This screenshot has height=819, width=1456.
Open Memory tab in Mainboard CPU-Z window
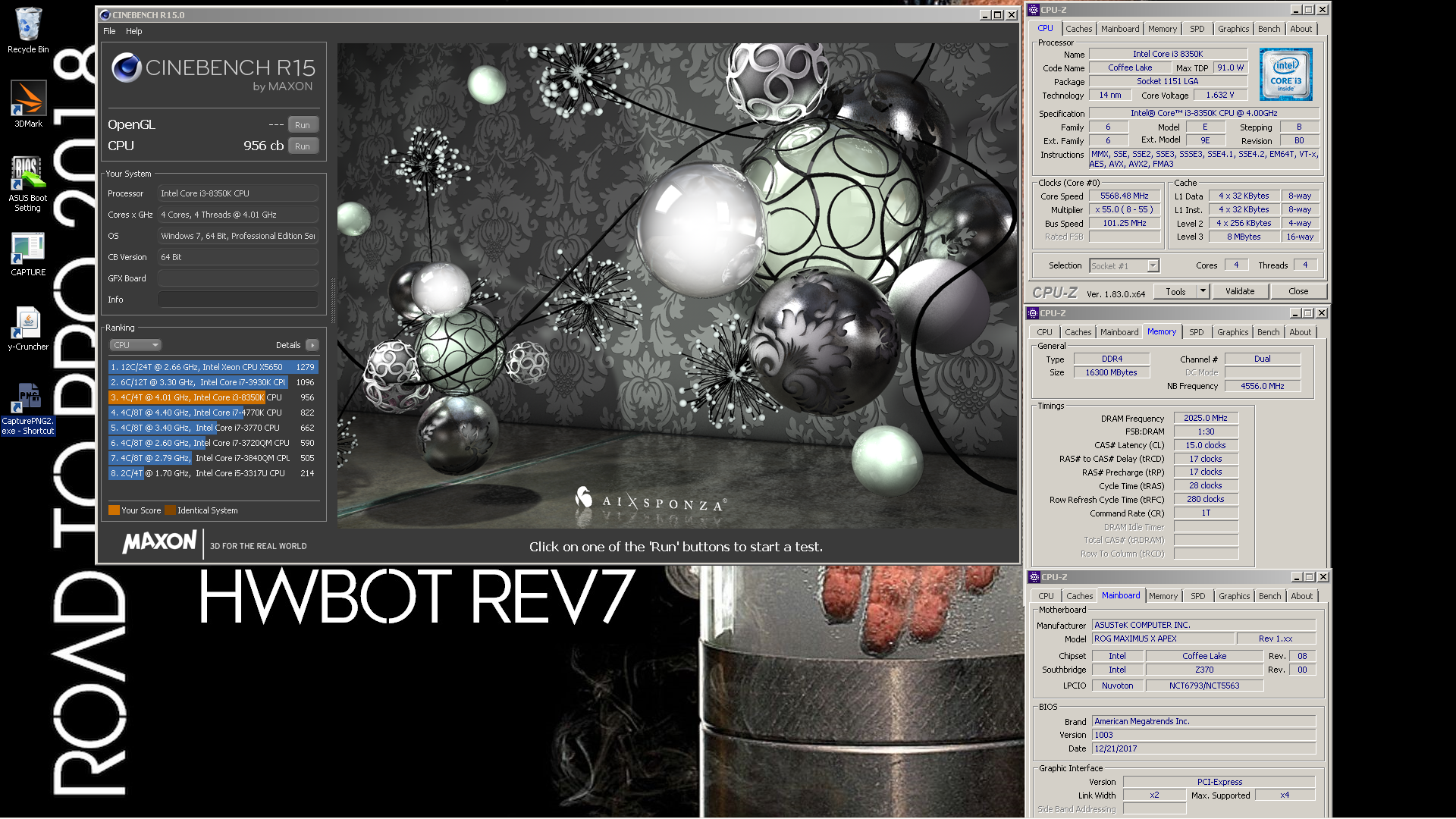1163,596
